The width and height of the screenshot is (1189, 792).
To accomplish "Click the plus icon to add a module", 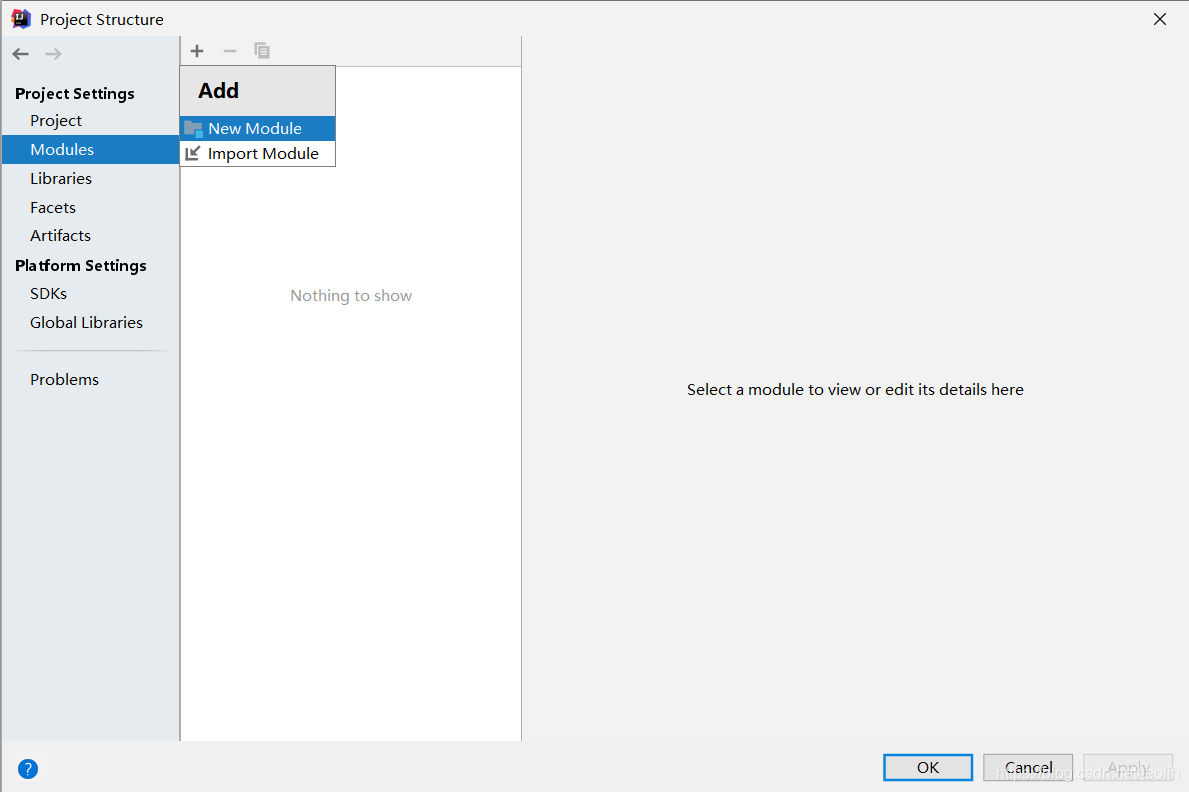I will point(196,51).
